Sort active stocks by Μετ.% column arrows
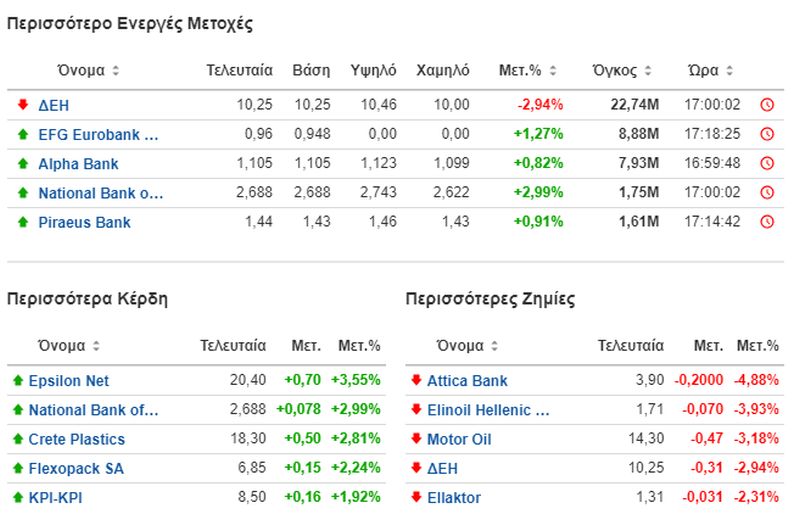Screen dimensions: 800x520 (x=553, y=70)
